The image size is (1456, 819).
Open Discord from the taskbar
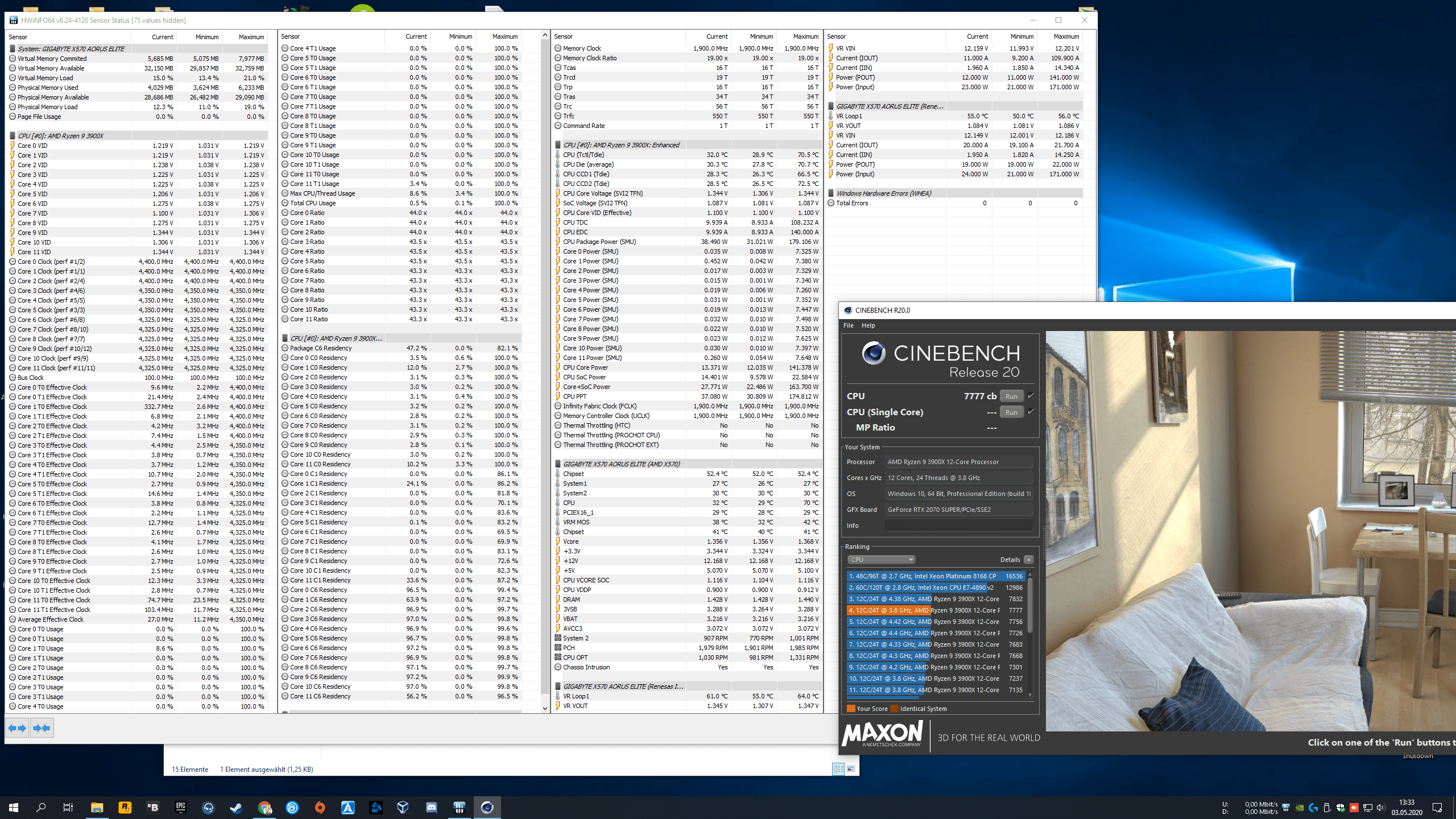431,807
